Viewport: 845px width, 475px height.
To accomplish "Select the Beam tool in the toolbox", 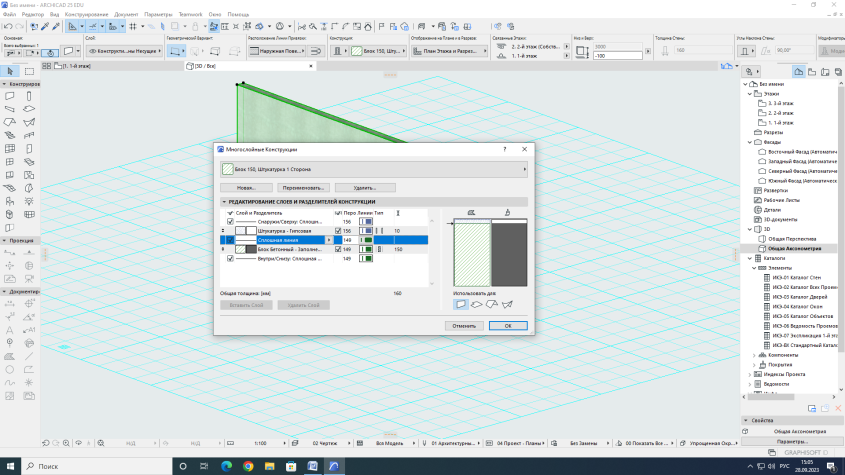I will pos(10,109).
